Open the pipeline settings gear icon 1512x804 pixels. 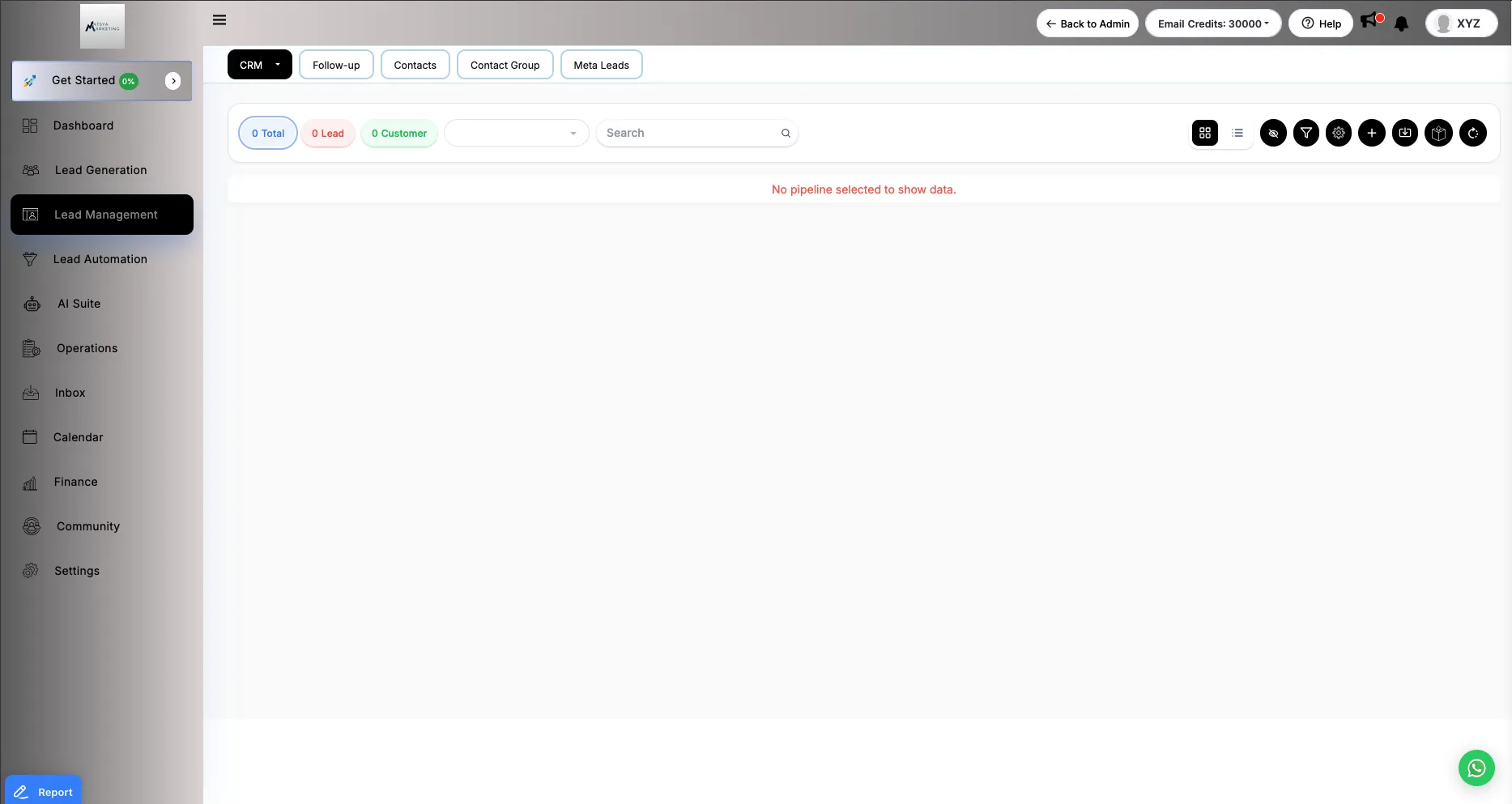pos(1339,133)
